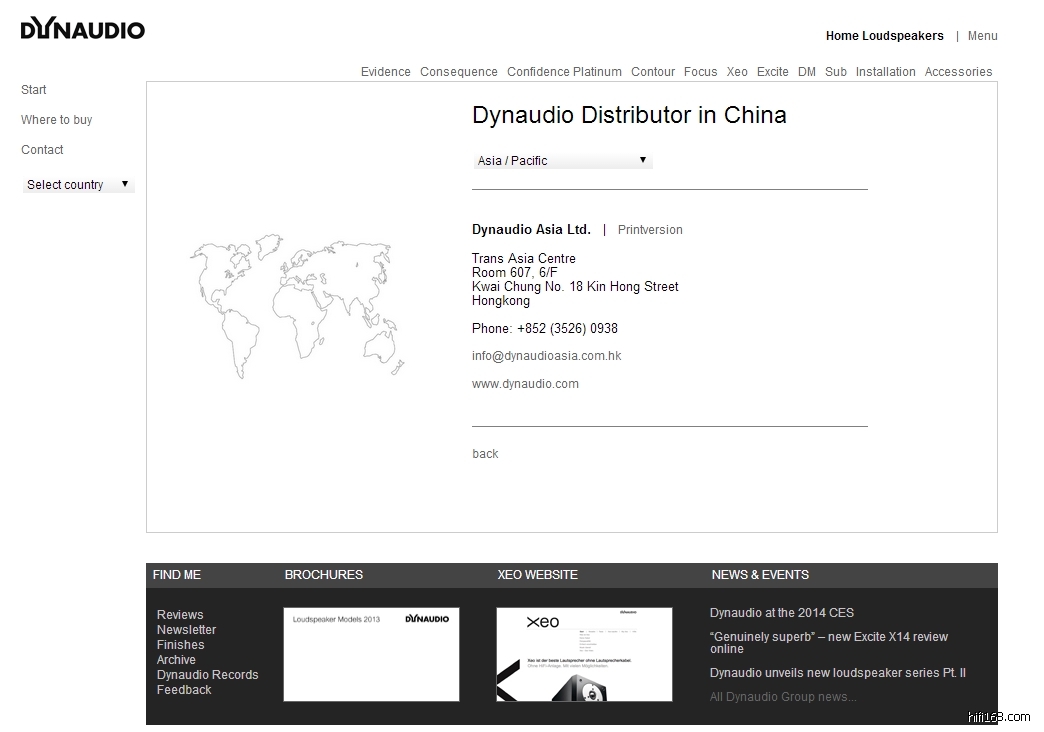This screenshot has height=732, width=1044.
Task: Open the Contact page from sidebar
Action: coord(42,150)
